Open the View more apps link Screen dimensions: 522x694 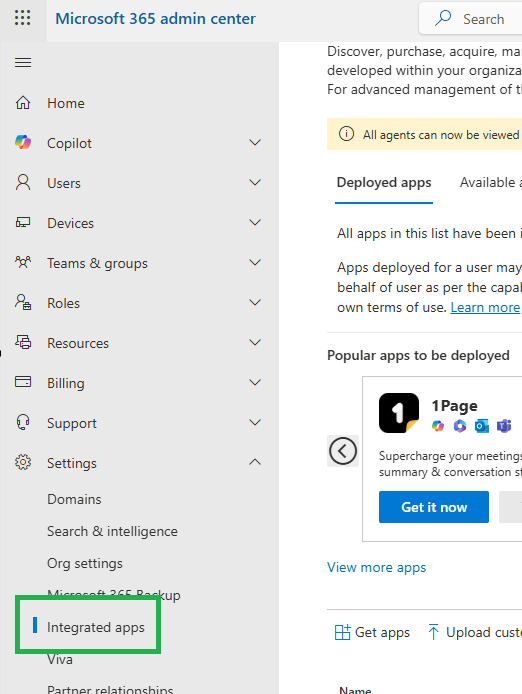pyautogui.click(x=376, y=567)
